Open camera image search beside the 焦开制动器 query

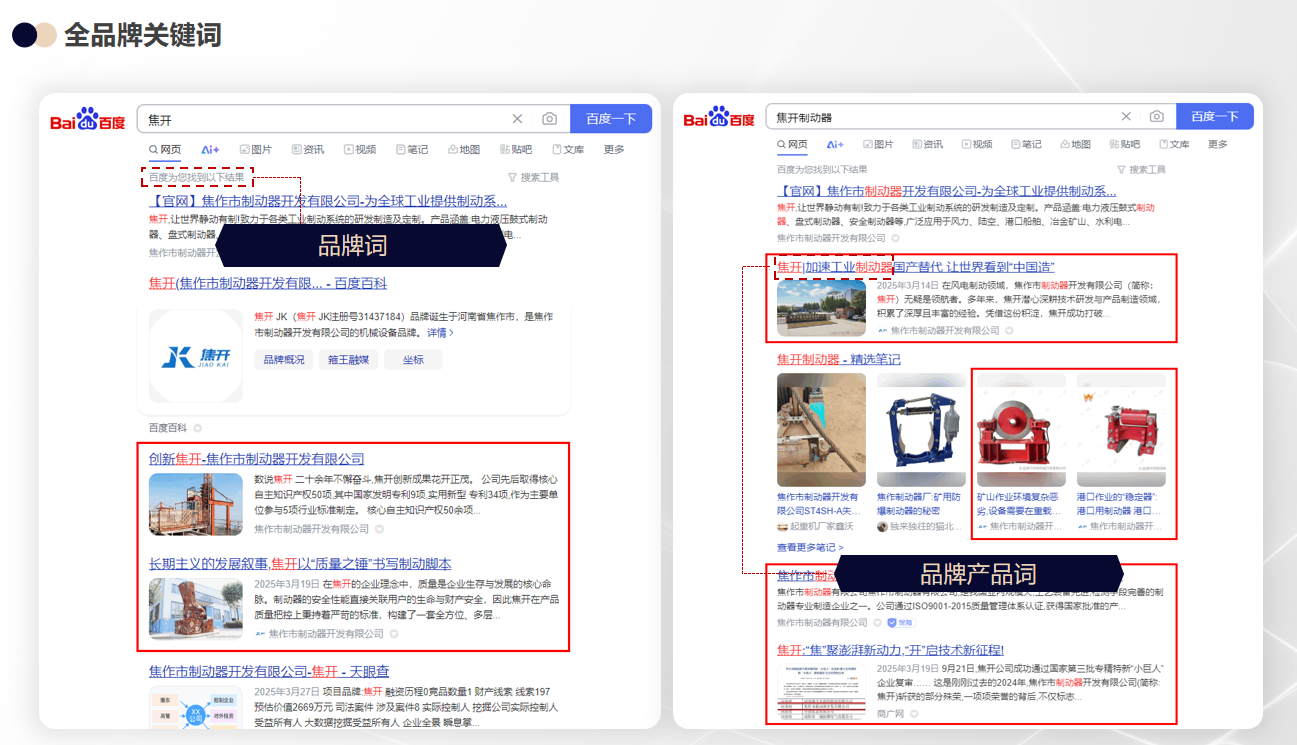[1156, 117]
